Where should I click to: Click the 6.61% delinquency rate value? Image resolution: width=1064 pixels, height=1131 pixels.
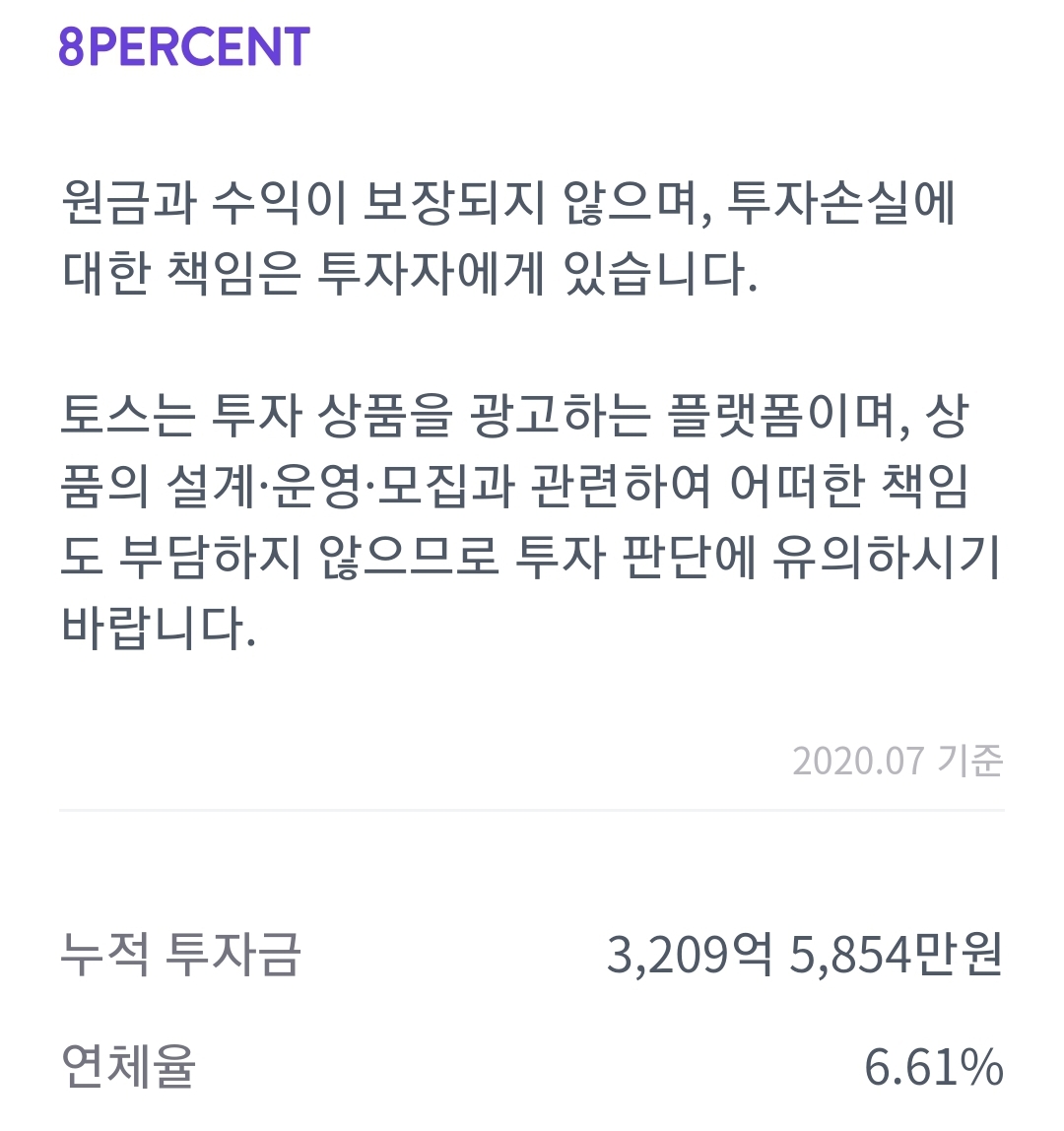tap(932, 1067)
